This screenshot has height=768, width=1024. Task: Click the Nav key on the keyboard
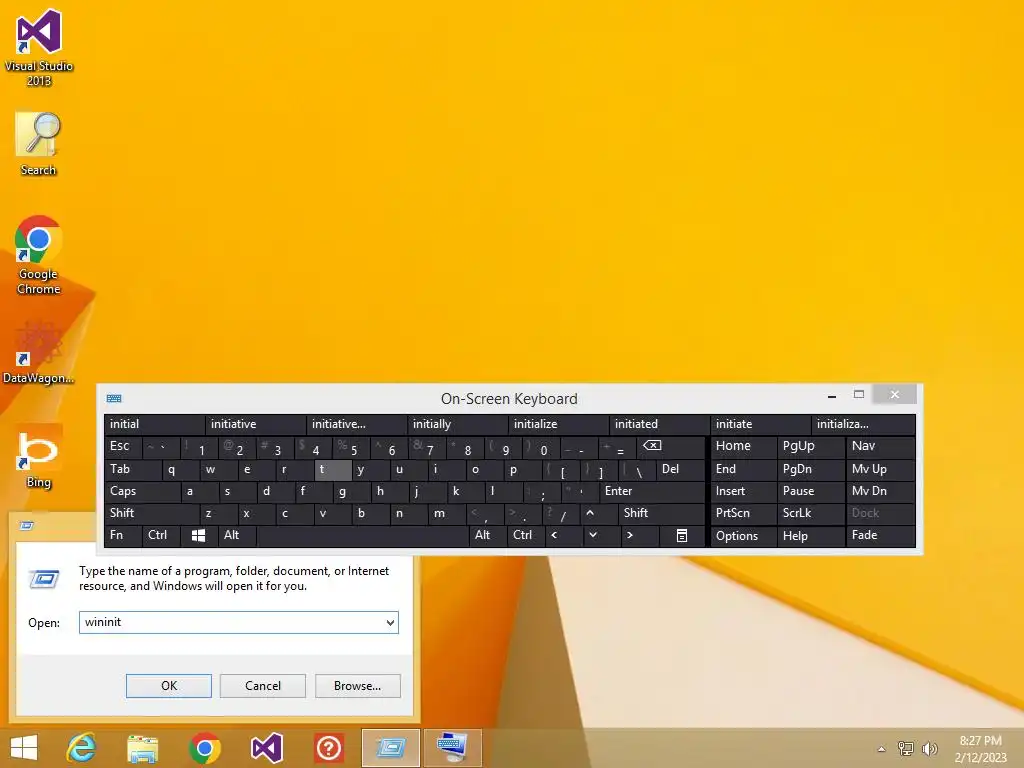pos(880,447)
